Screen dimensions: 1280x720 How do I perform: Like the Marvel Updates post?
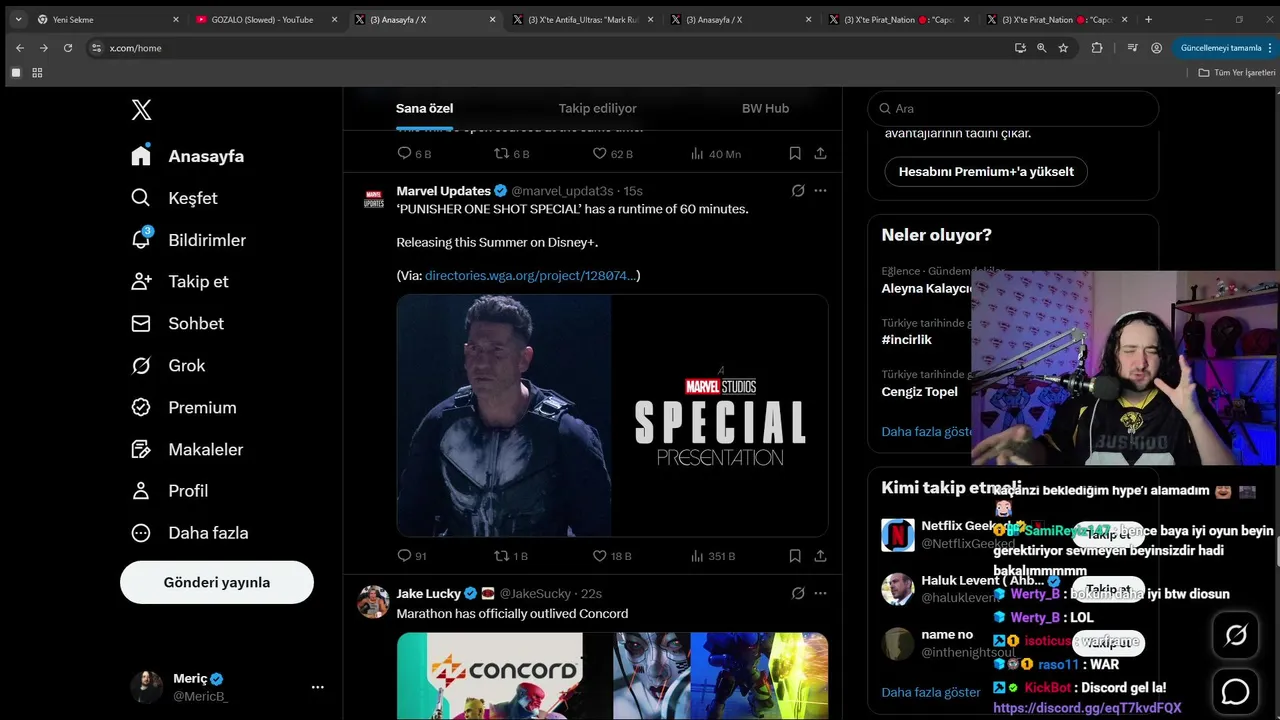[612, 556]
